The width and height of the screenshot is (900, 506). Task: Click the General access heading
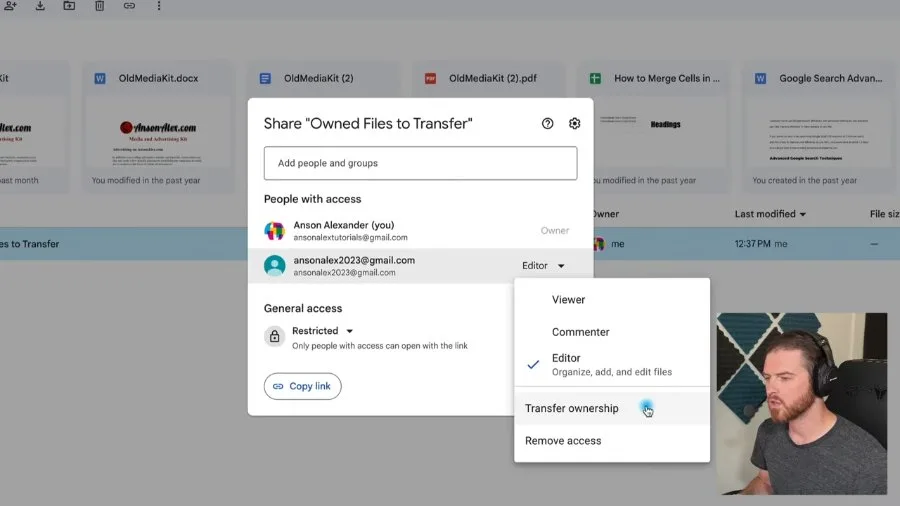[x=302, y=308]
